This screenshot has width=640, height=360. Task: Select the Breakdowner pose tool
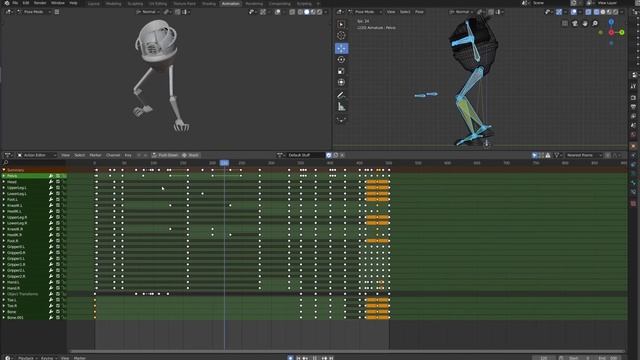[x=341, y=120]
